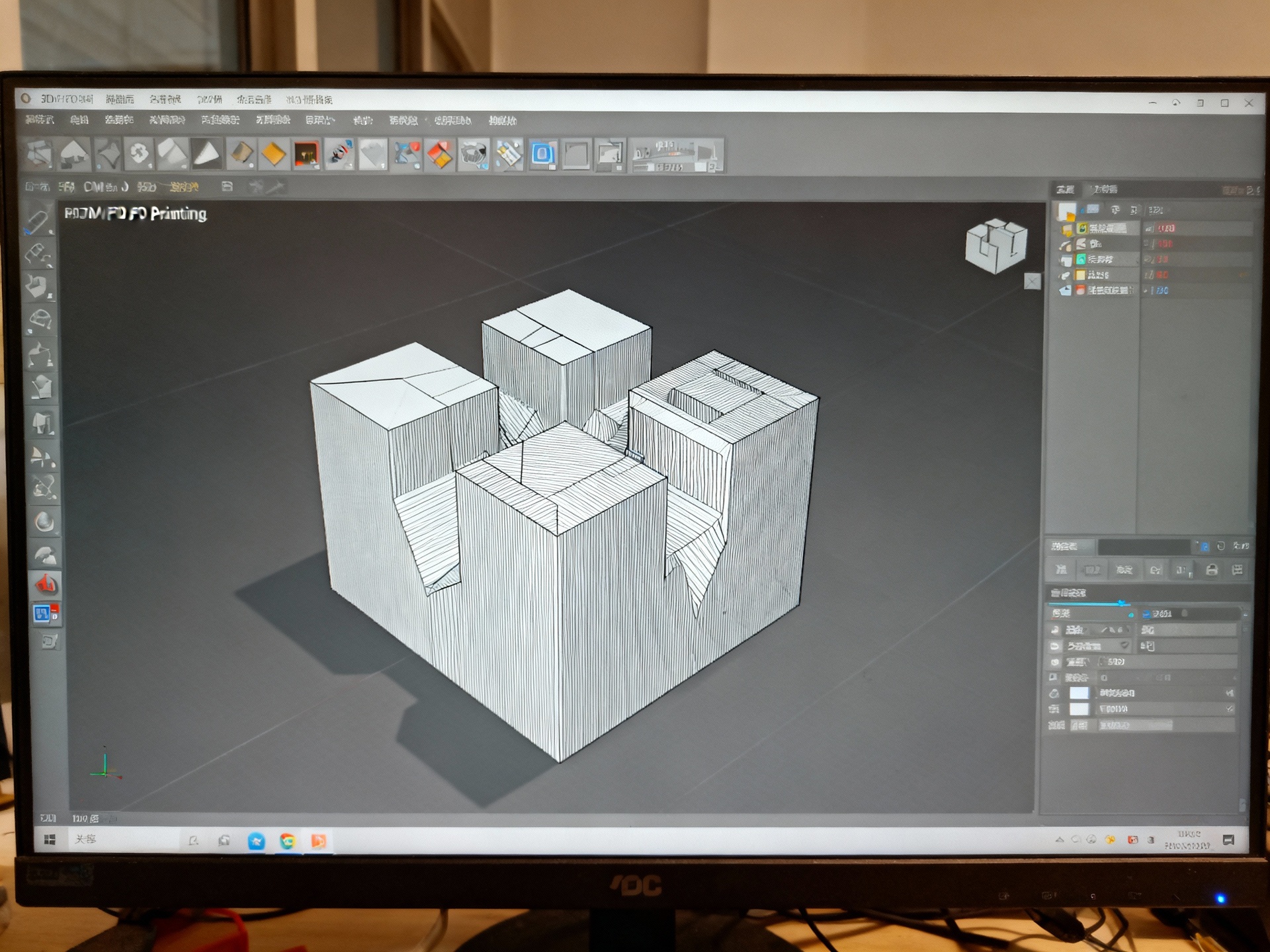Toggle checkmark on last white swatch row
Viewport: 1270px width, 952px height.
pos(1230,709)
